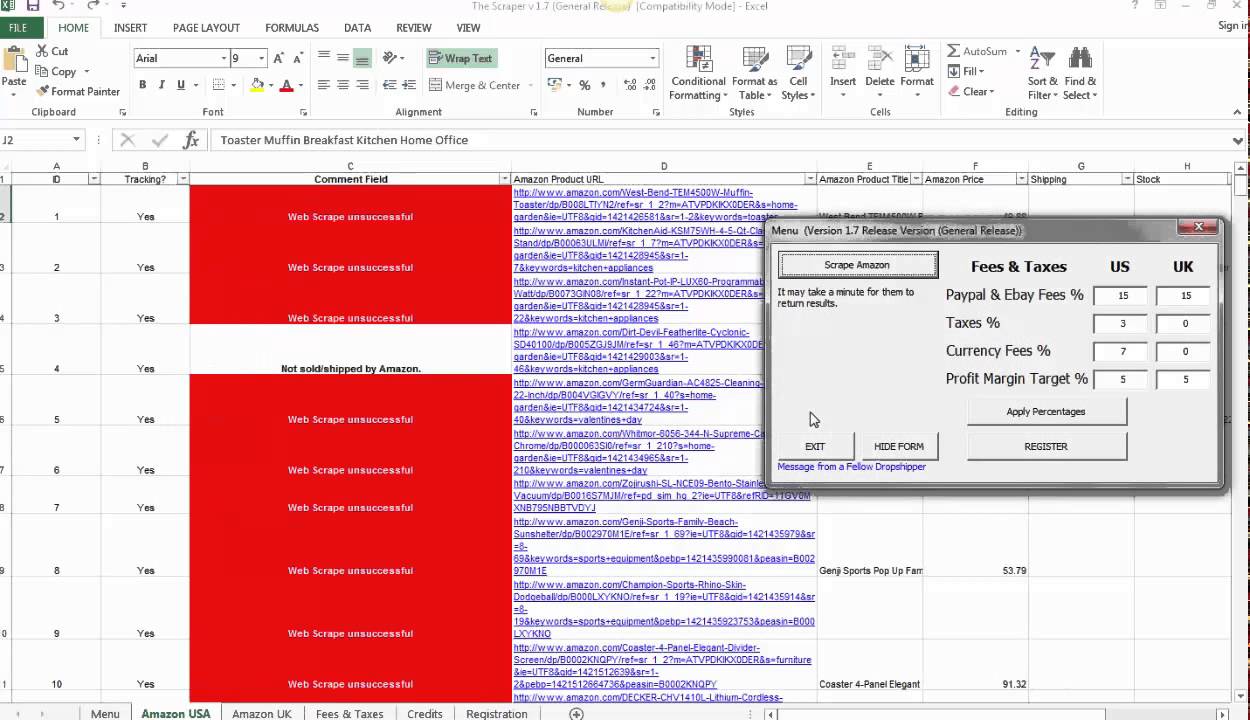The width and height of the screenshot is (1250, 720).
Task: Open Format as Table
Action: coord(754,73)
